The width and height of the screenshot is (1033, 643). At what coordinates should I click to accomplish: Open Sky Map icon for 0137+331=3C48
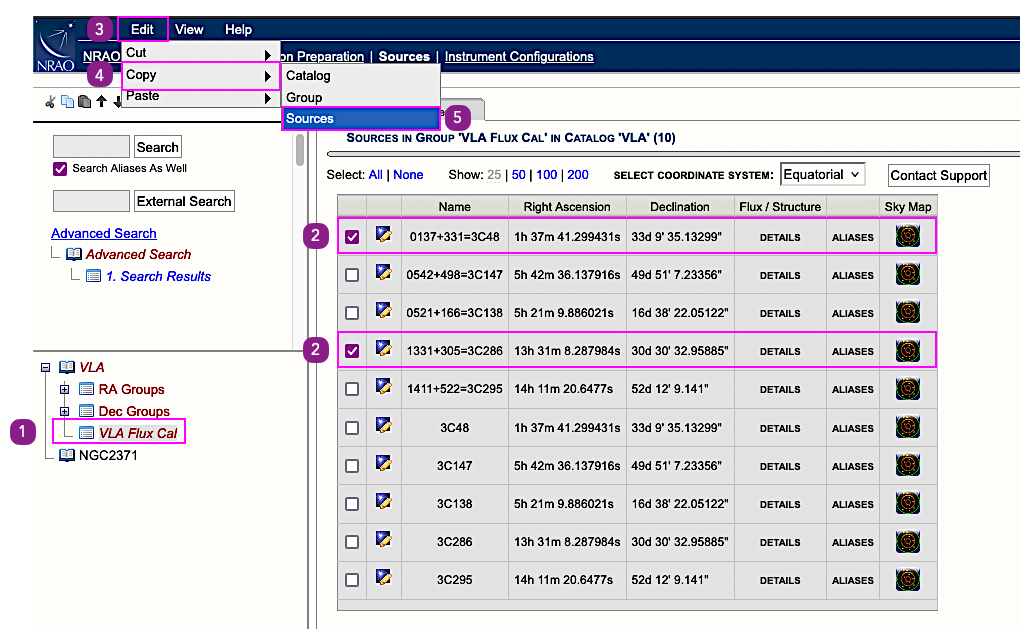coord(907,237)
